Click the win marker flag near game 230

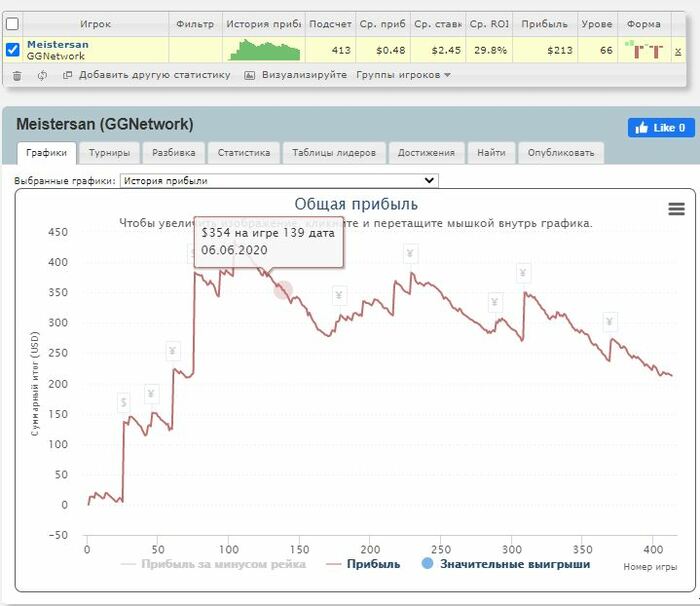[410, 254]
